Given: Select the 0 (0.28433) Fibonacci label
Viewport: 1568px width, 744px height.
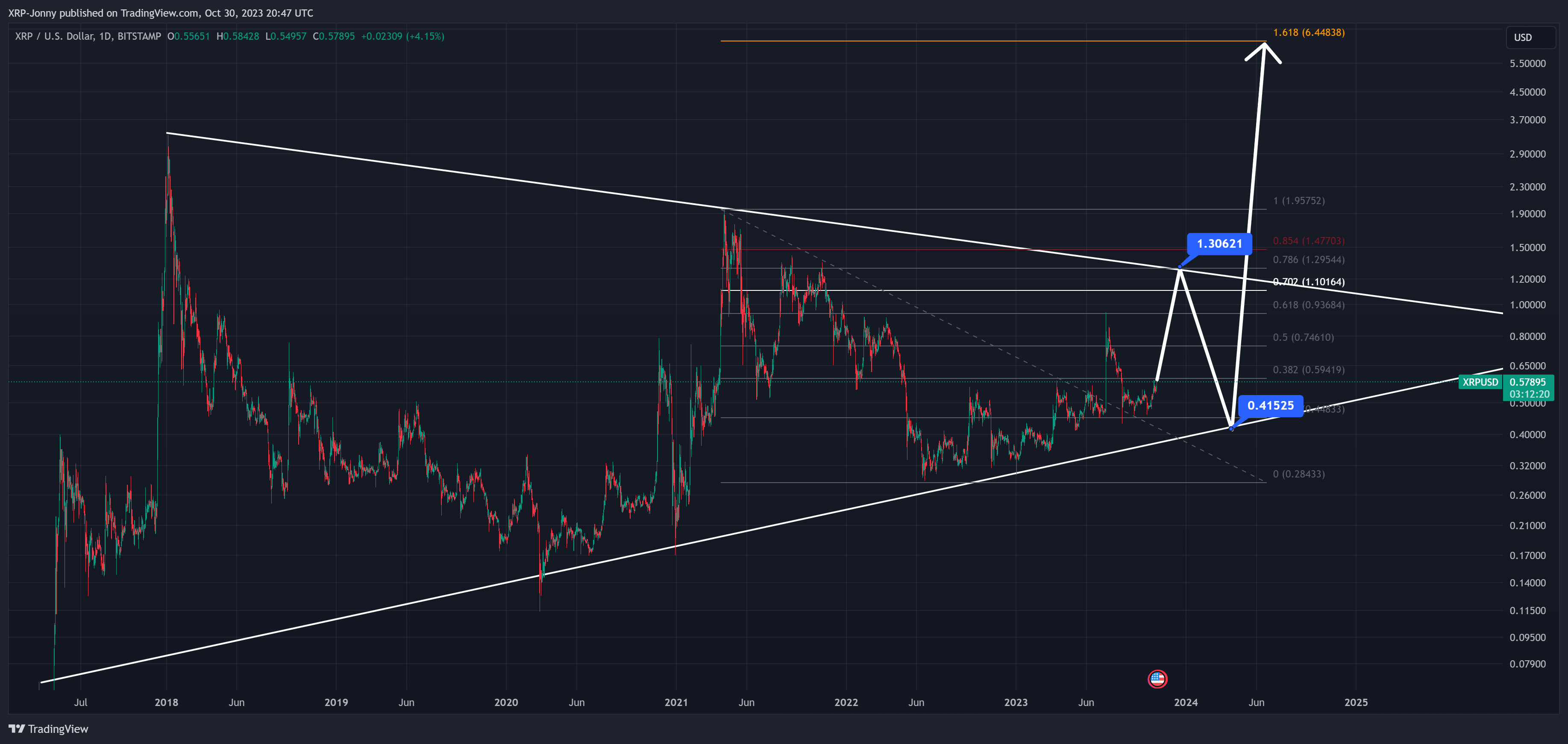Looking at the screenshot, I should [x=1298, y=474].
